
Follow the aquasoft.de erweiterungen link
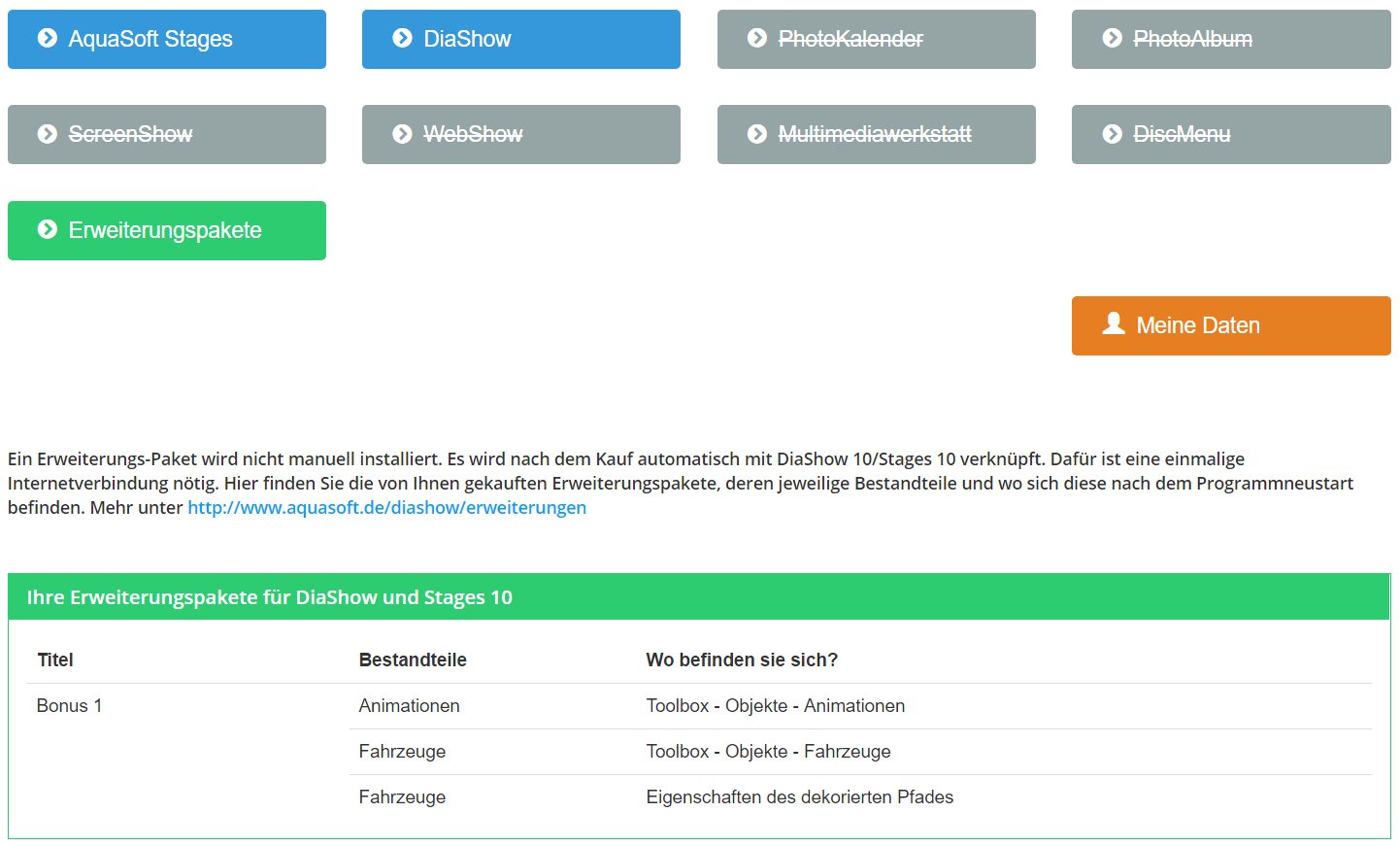point(386,507)
